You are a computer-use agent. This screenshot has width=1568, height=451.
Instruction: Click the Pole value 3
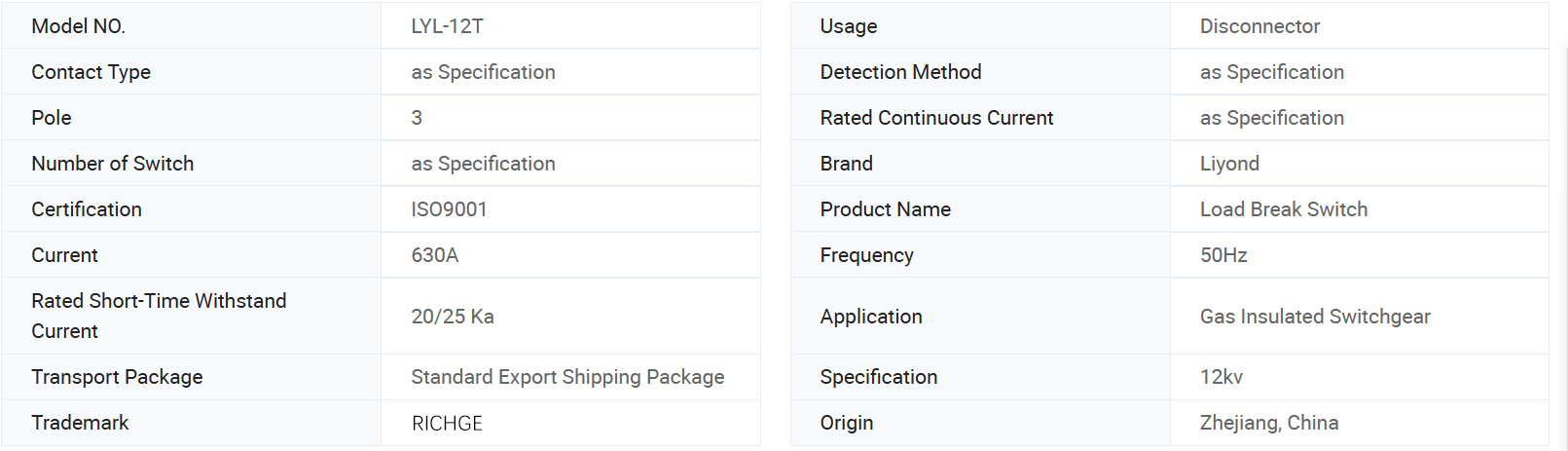417,118
